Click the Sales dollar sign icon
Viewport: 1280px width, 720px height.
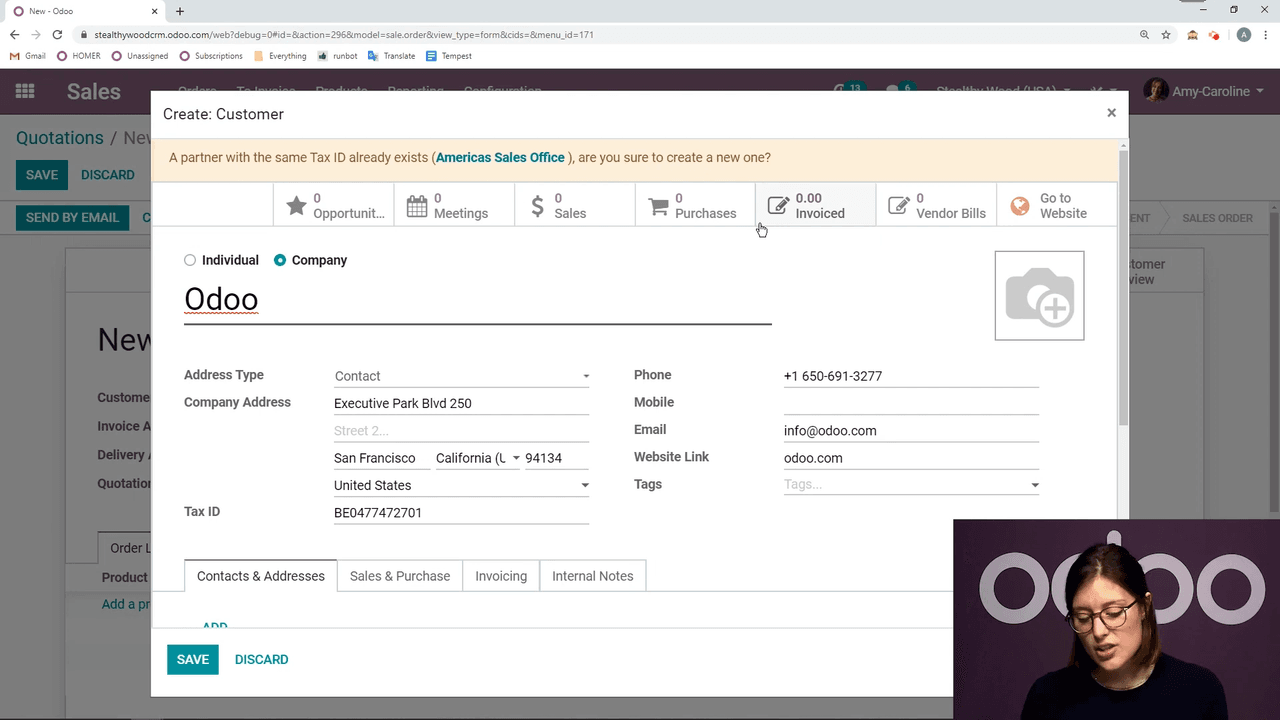point(538,206)
